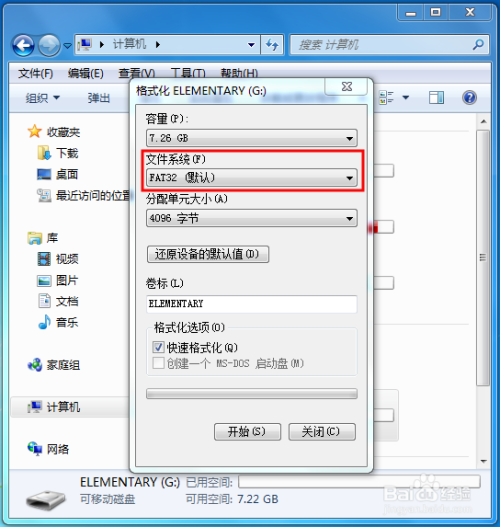Open the 文件系统 FAT32 dropdown

(252, 177)
